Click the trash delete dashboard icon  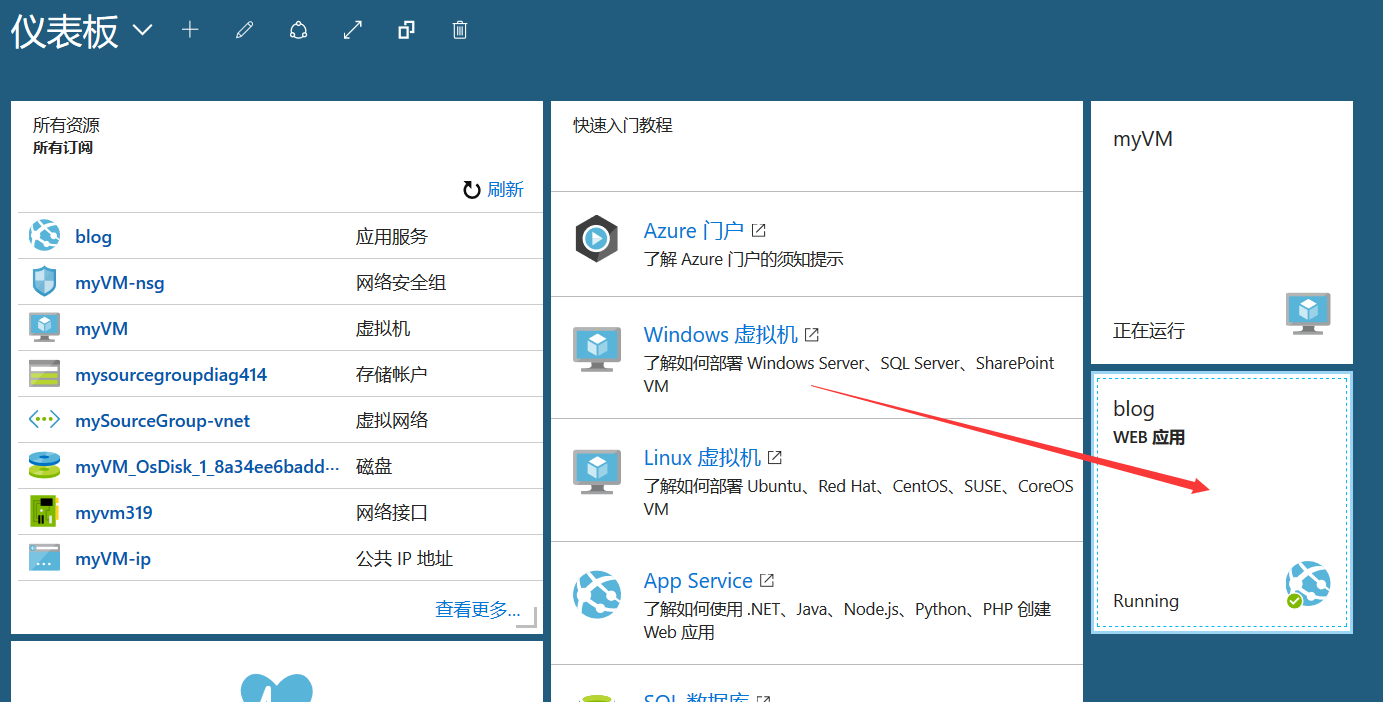(x=460, y=30)
